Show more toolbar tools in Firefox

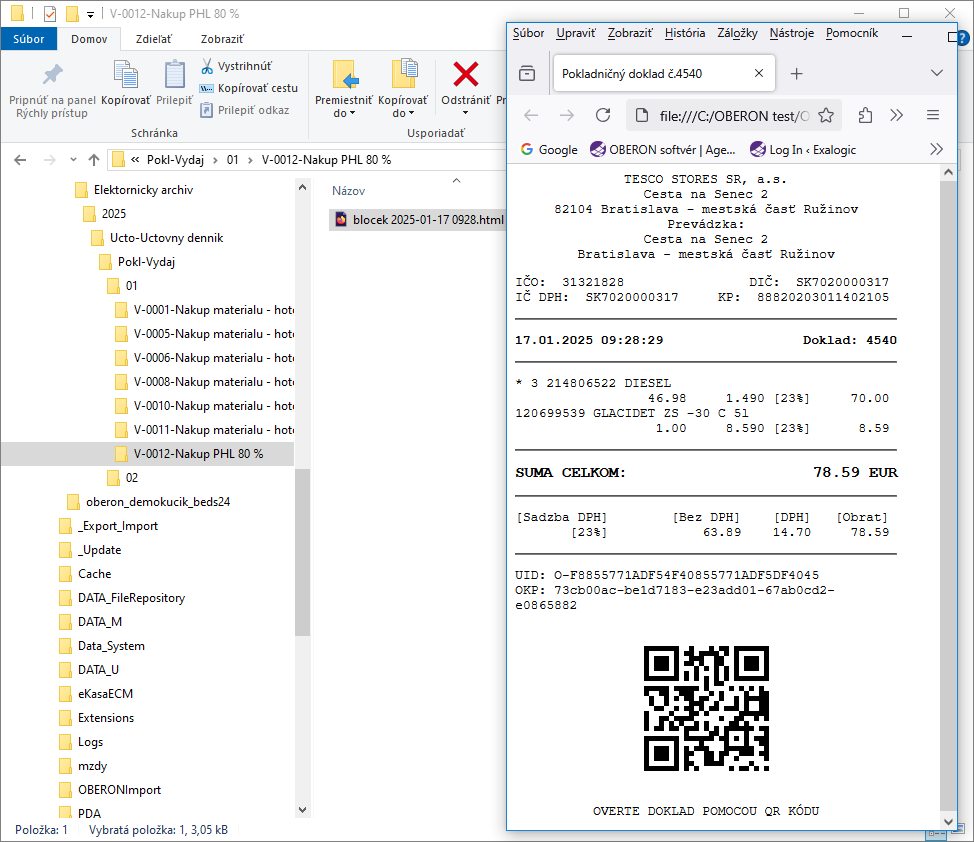click(x=896, y=115)
